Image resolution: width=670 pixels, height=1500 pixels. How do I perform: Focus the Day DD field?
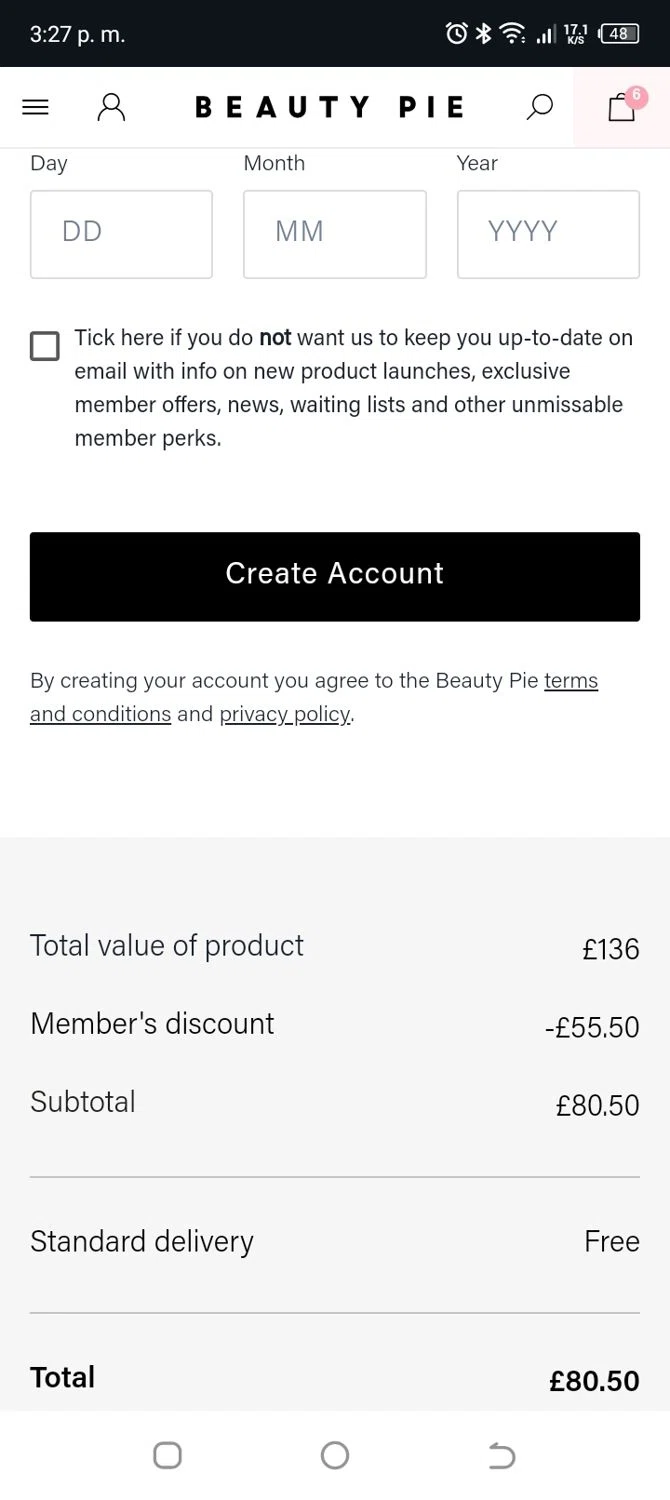point(121,234)
